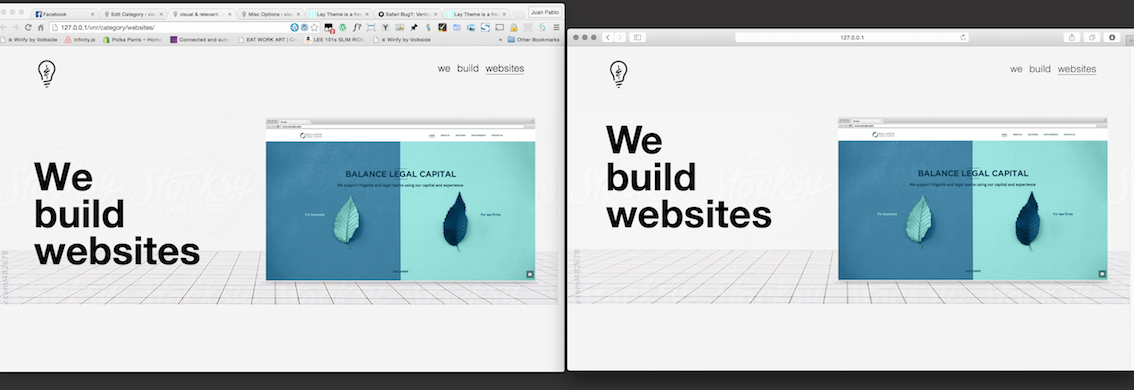Open the Infinity.js bookmark

click(80, 40)
